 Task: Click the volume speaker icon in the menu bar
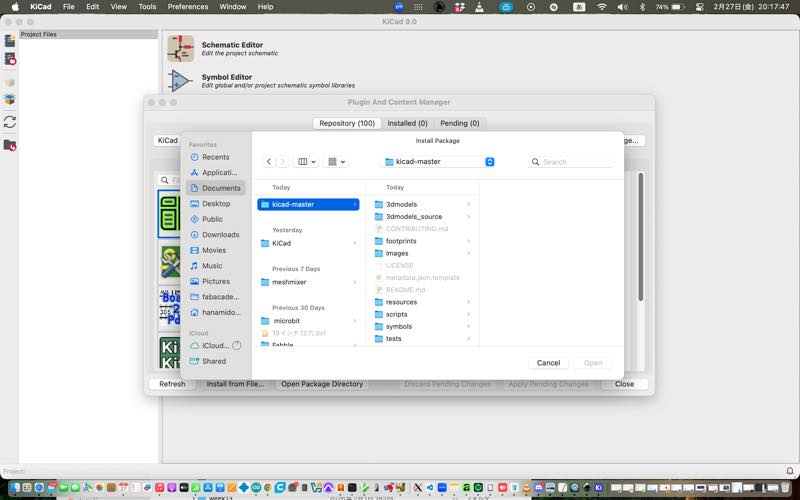pyautogui.click(x=622, y=7)
